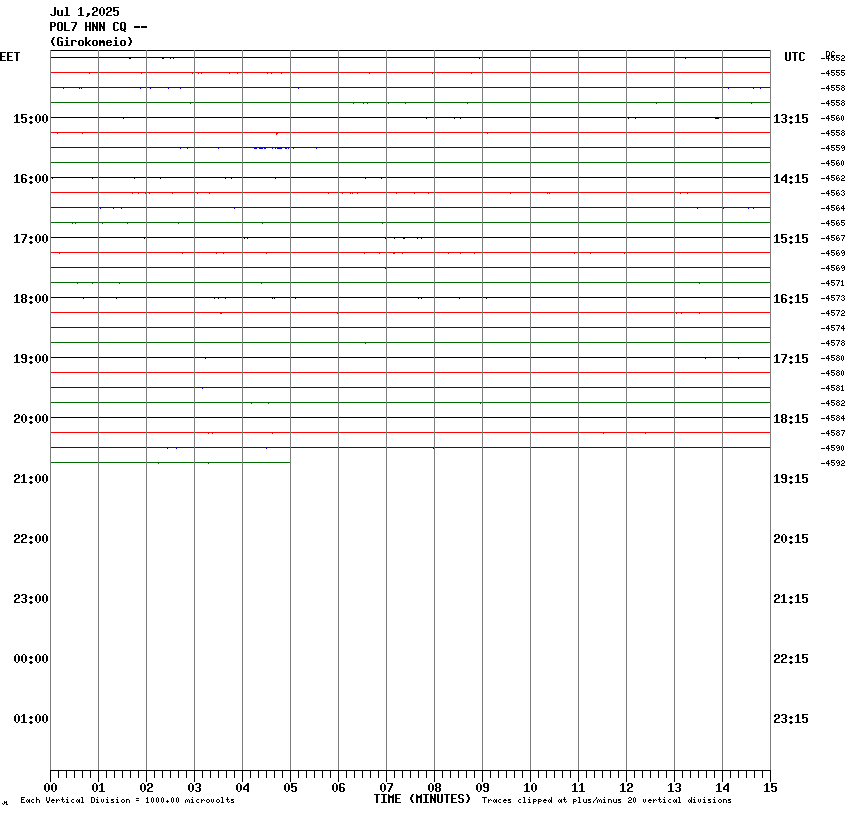The width and height of the screenshot is (850, 814).
Task: Click the "Traces clipped at plus/minus 20" note
Action: 607,800
